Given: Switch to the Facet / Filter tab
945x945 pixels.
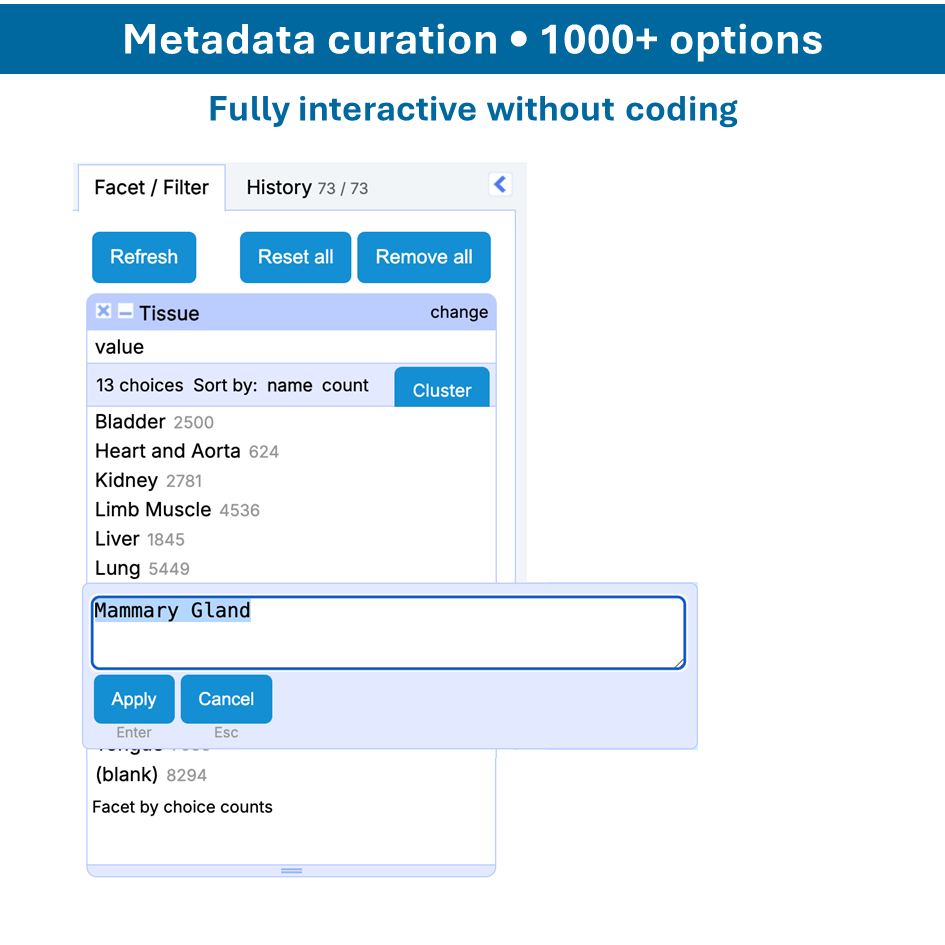Looking at the screenshot, I should tap(151, 188).
